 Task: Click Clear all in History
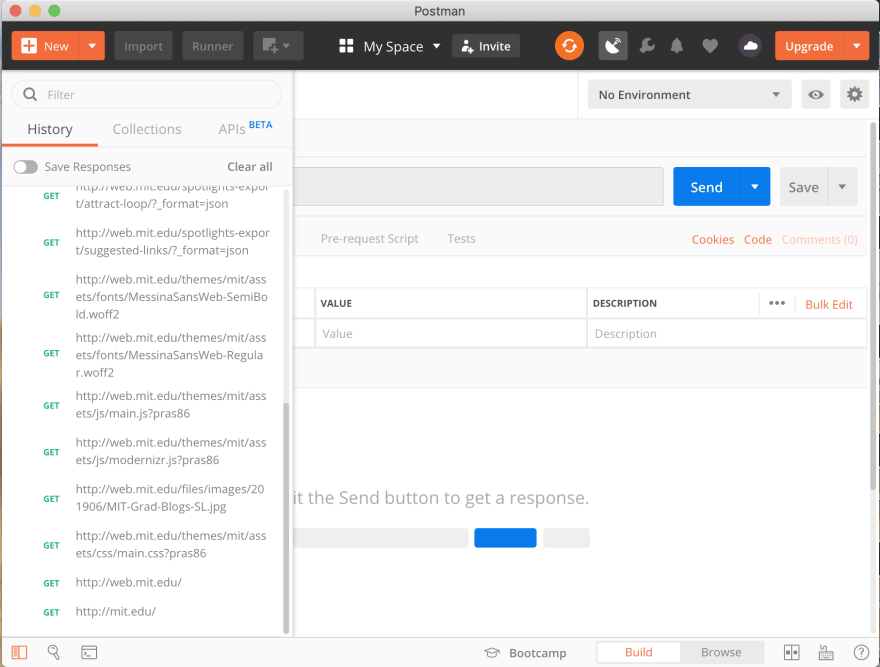[250, 167]
